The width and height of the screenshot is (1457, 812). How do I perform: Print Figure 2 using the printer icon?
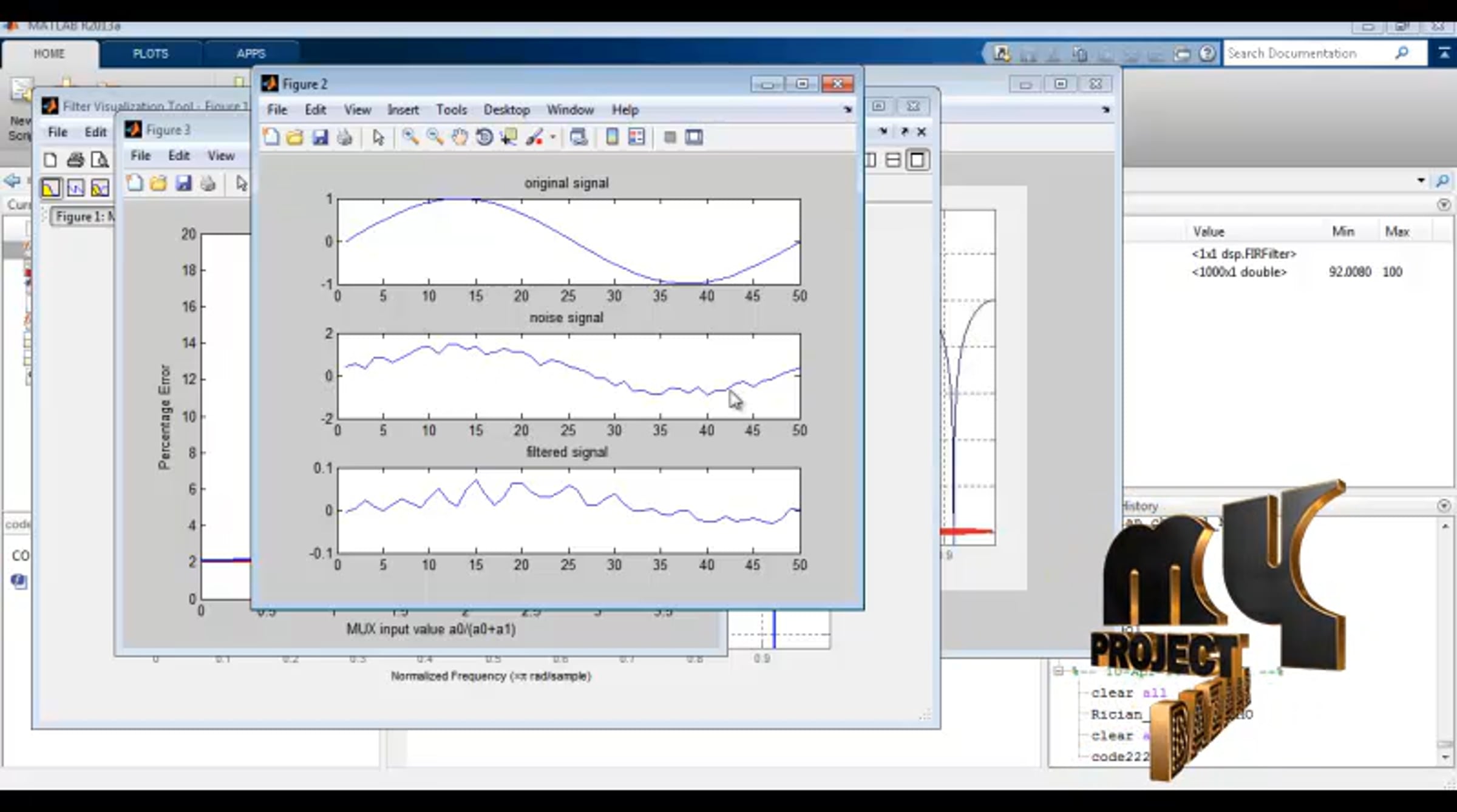(x=344, y=137)
